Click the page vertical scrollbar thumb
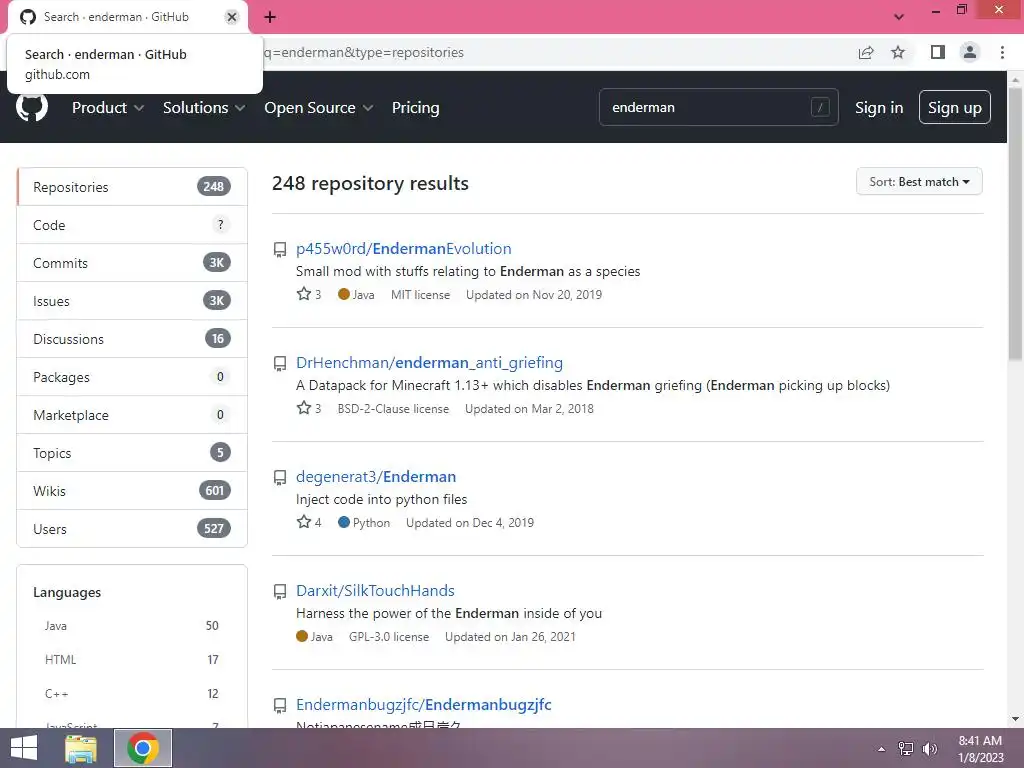The width and height of the screenshot is (1024, 768). pyautogui.click(x=1015, y=222)
